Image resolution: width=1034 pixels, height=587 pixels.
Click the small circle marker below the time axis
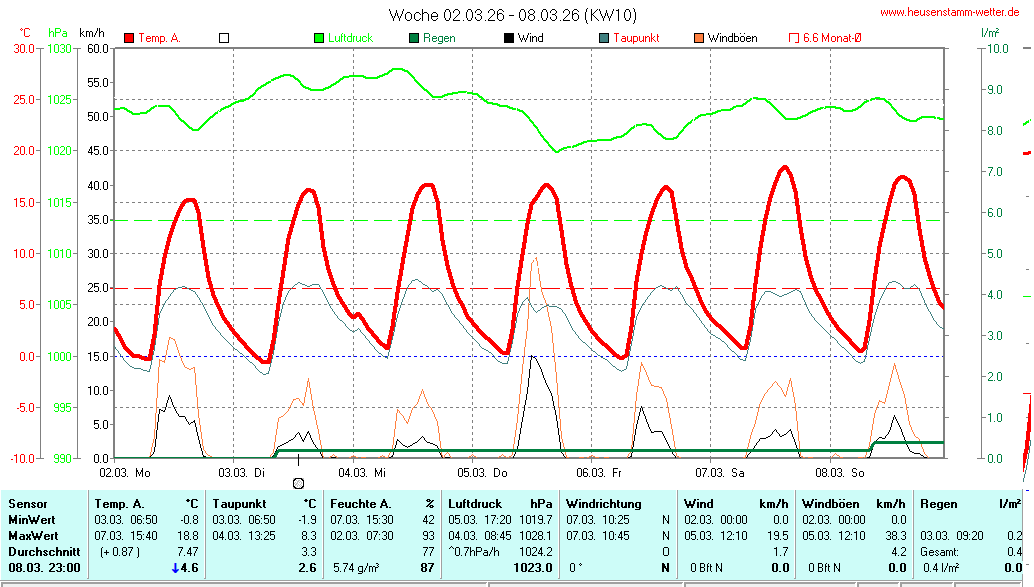[298, 483]
